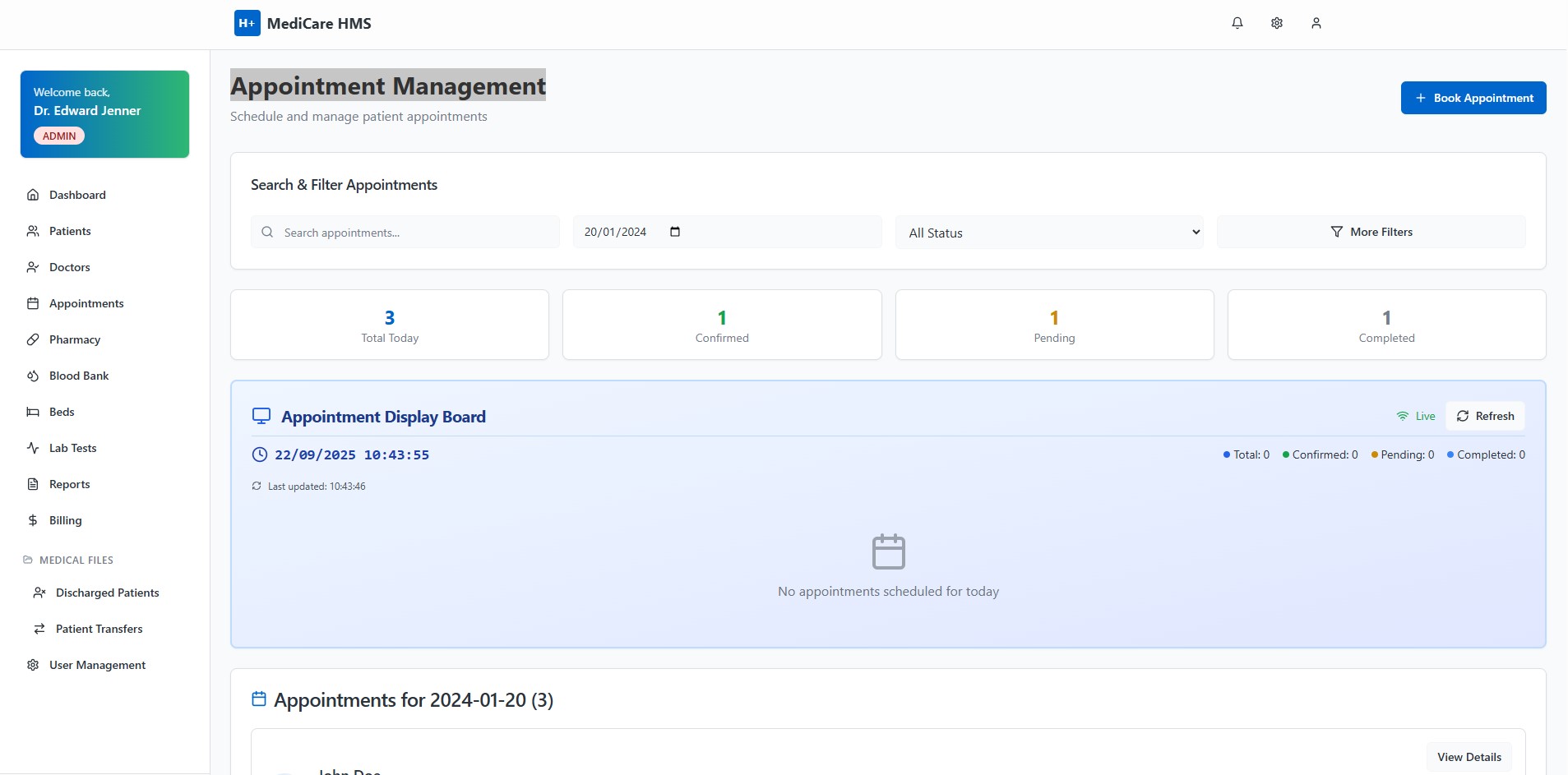1568x775 pixels.
Task: Click the Book Appointment button
Action: pos(1473,98)
